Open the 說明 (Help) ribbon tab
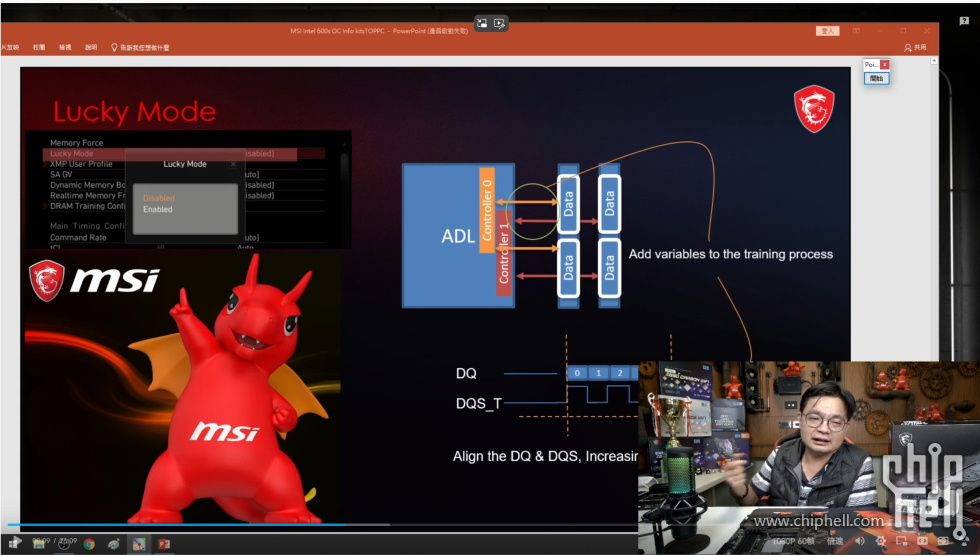The height and width of the screenshot is (556, 980). coord(91,47)
